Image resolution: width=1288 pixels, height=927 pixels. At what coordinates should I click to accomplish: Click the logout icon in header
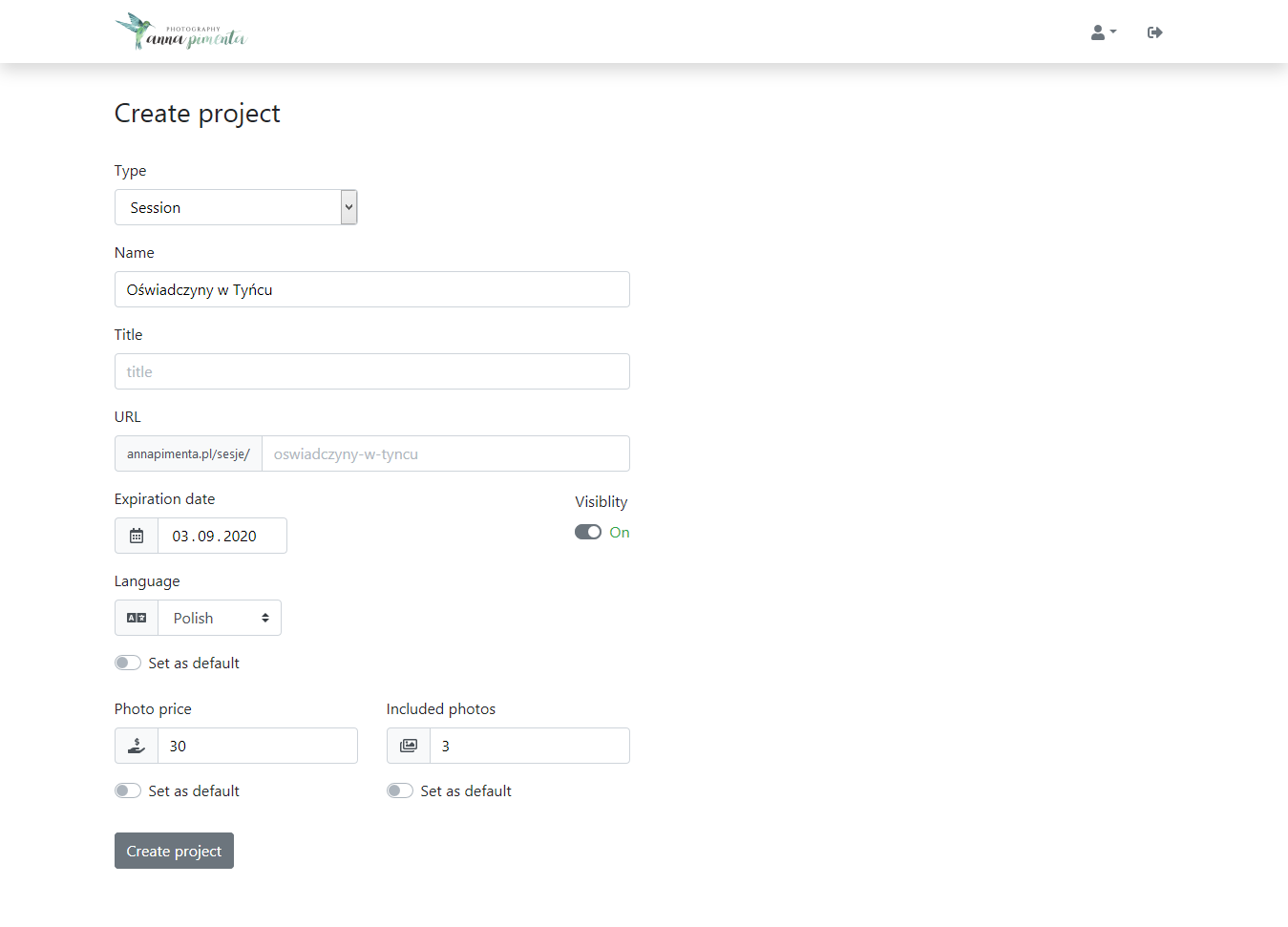coord(1154,32)
